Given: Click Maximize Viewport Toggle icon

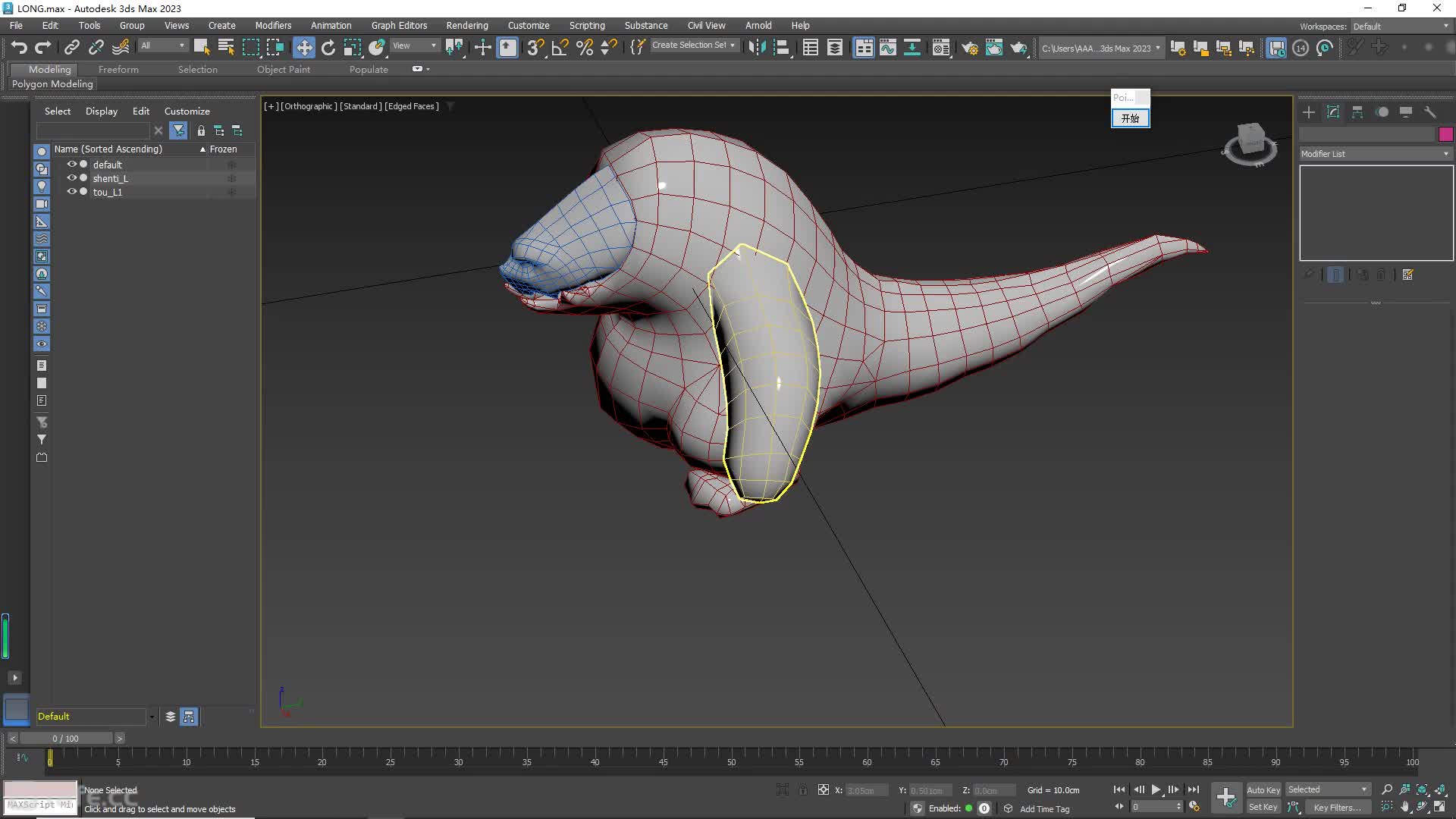Looking at the screenshot, I should coord(1440,807).
